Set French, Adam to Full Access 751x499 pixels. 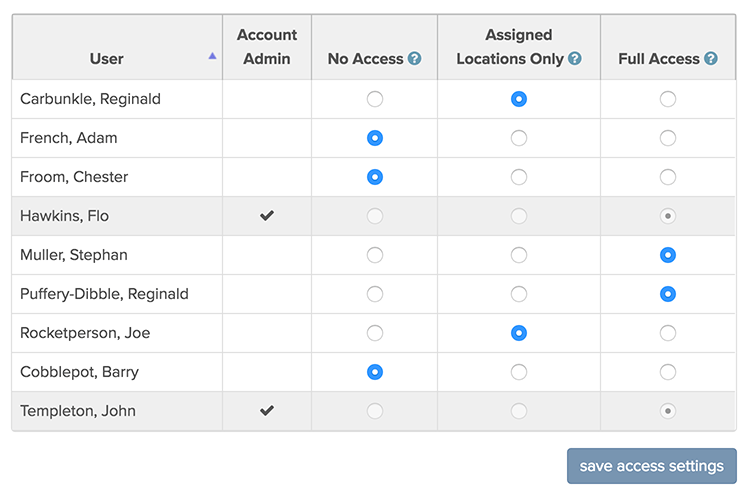[x=668, y=138]
